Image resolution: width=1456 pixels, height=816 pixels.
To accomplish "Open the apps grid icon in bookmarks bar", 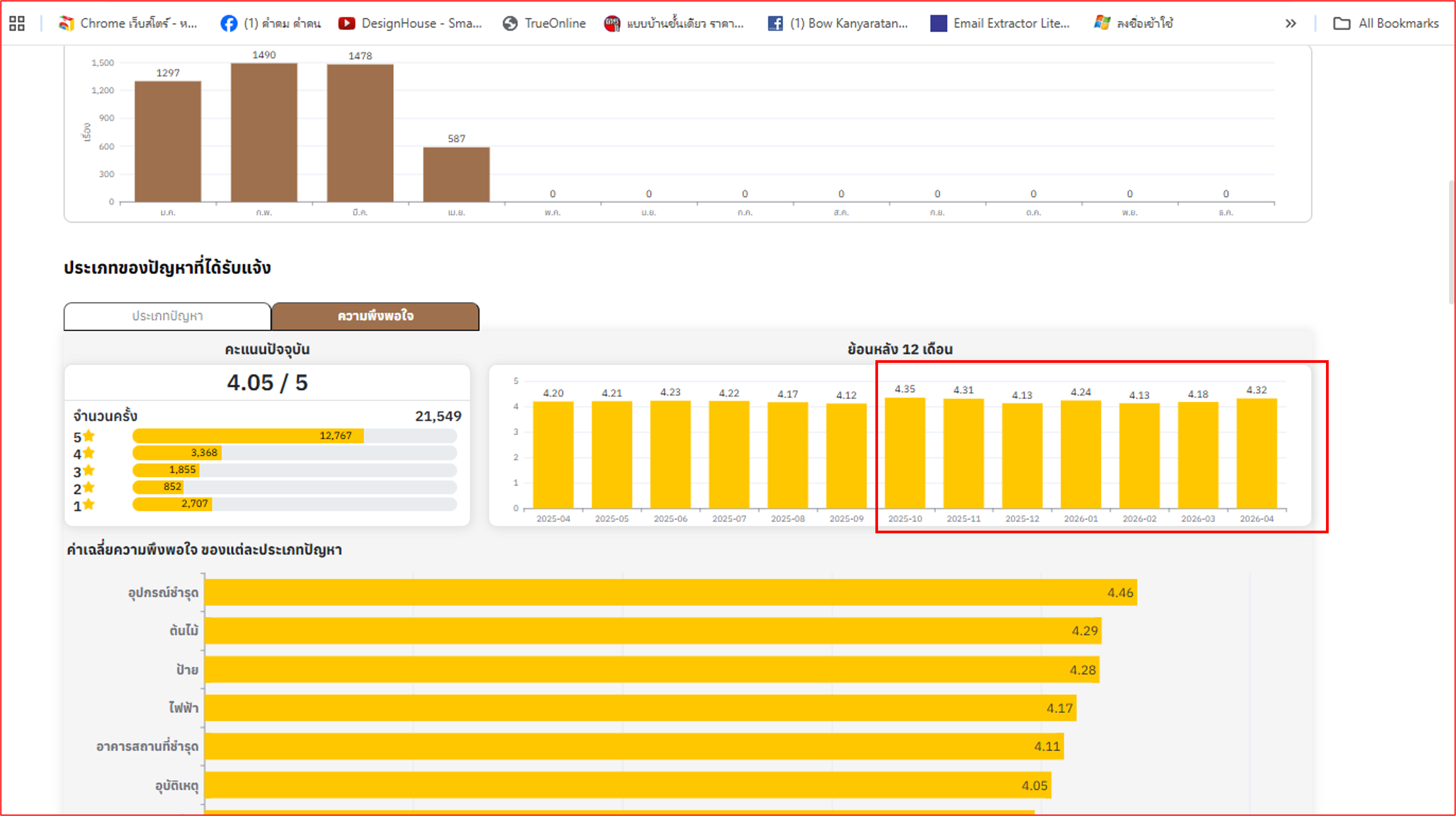I will point(17,23).
